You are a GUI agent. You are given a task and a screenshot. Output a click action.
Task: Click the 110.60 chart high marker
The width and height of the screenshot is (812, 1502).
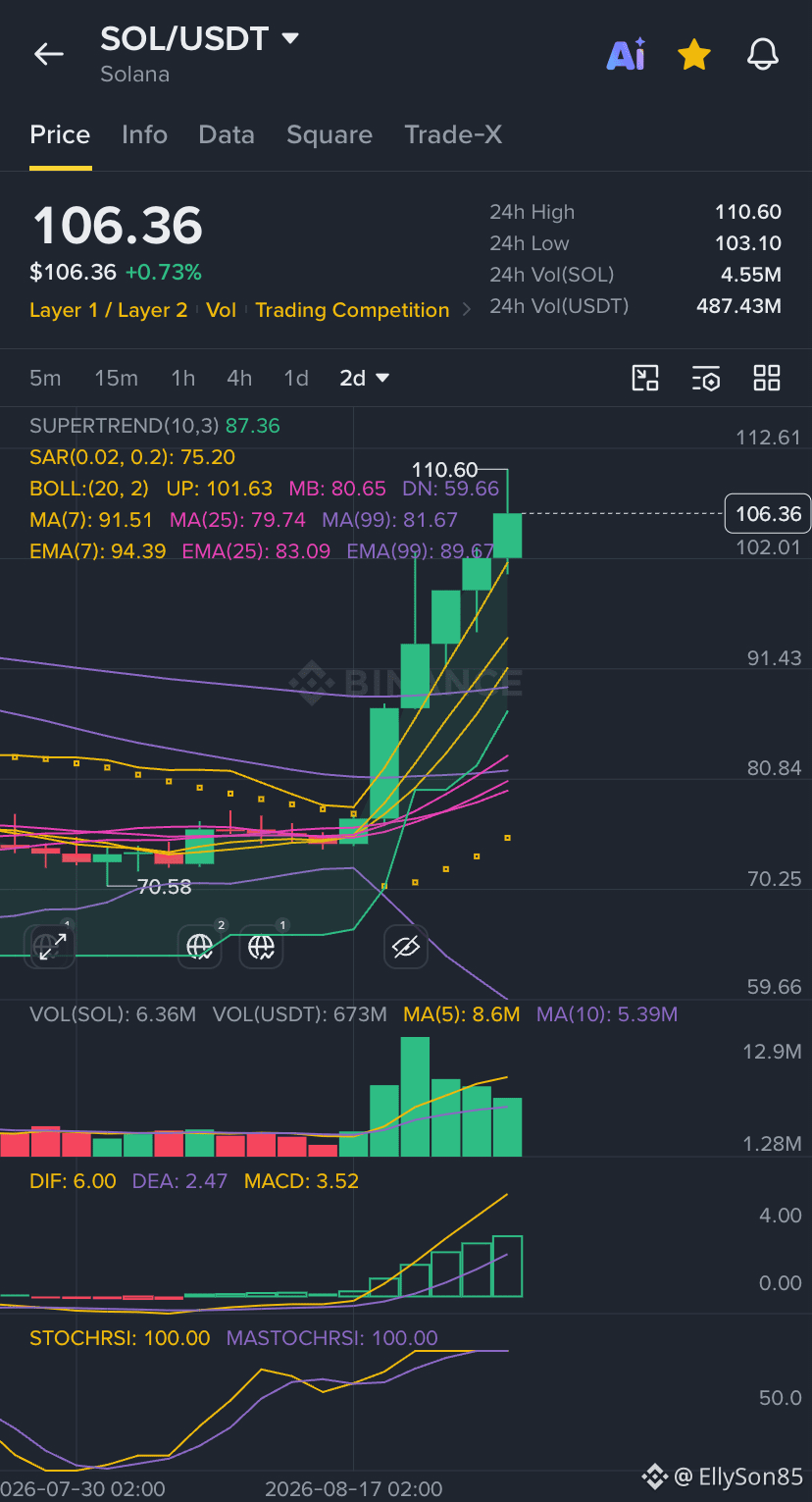coord(444,471)
